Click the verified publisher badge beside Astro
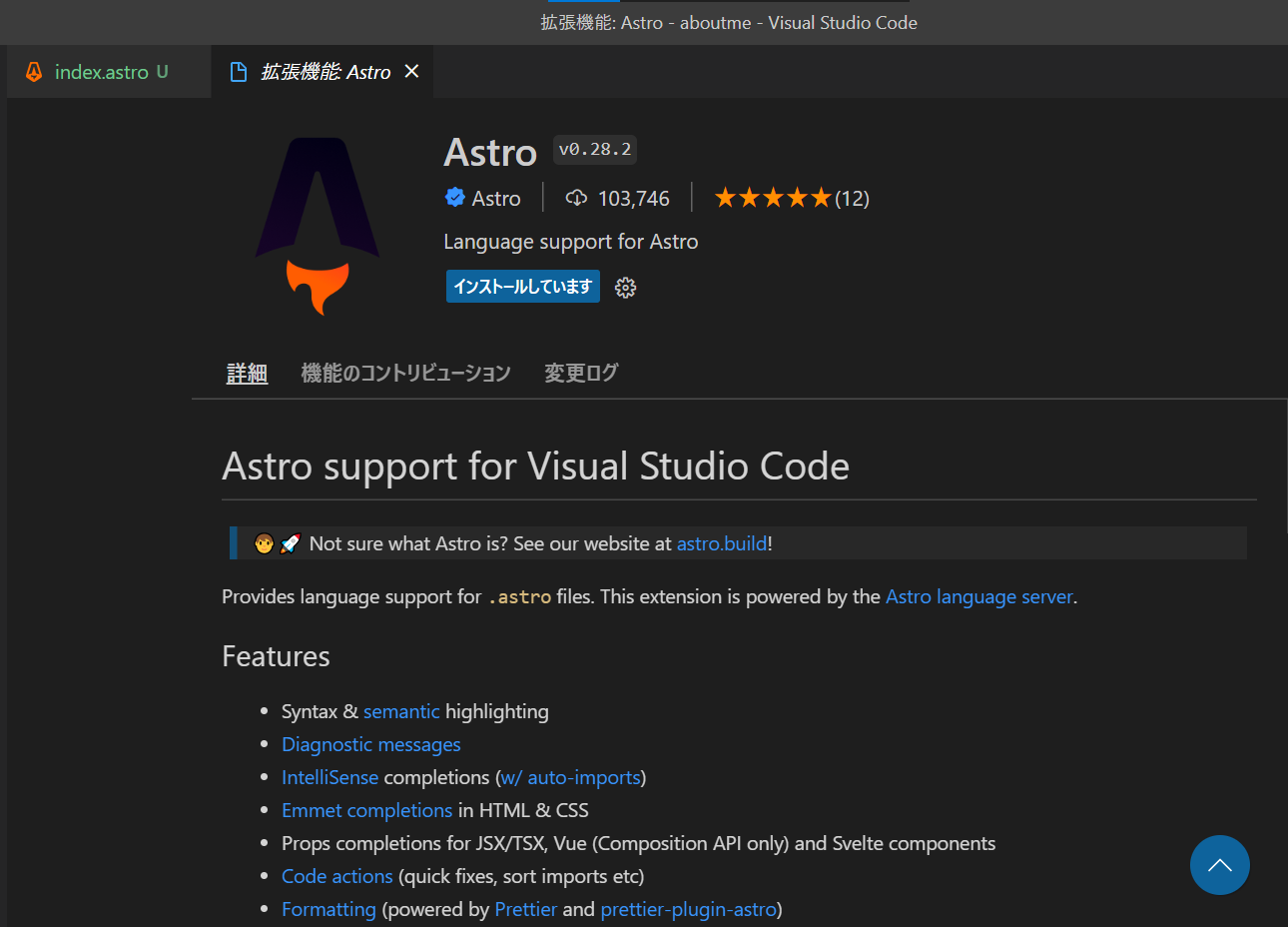Image resolution: width=1288 pixels, height=927 pixels. coord(455,197)
